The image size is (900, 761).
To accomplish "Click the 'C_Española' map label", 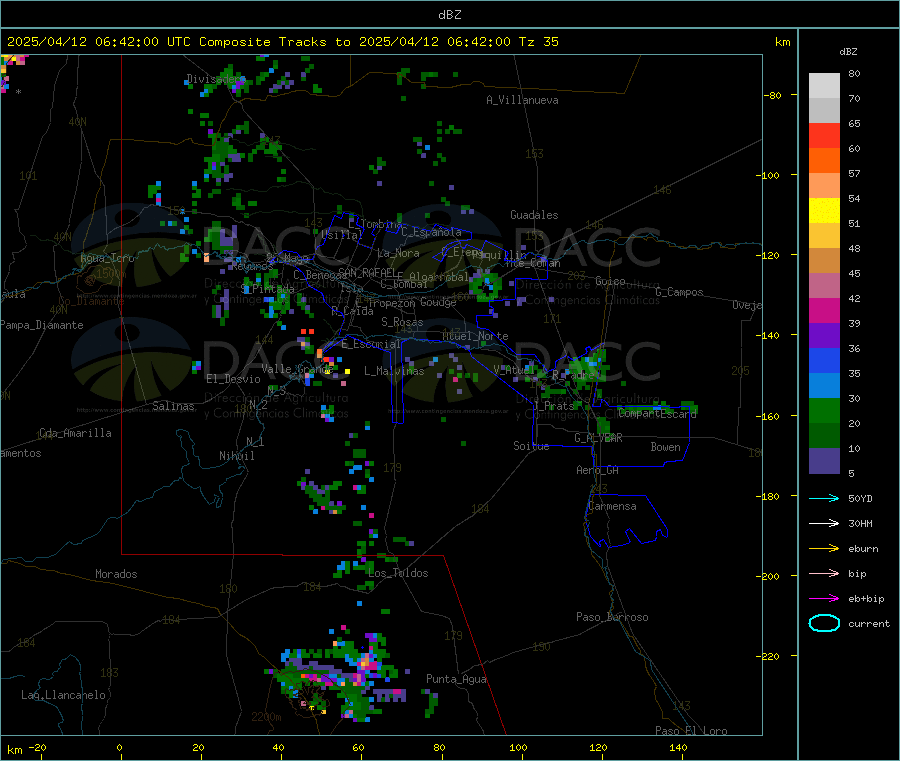I will [431, 232].
